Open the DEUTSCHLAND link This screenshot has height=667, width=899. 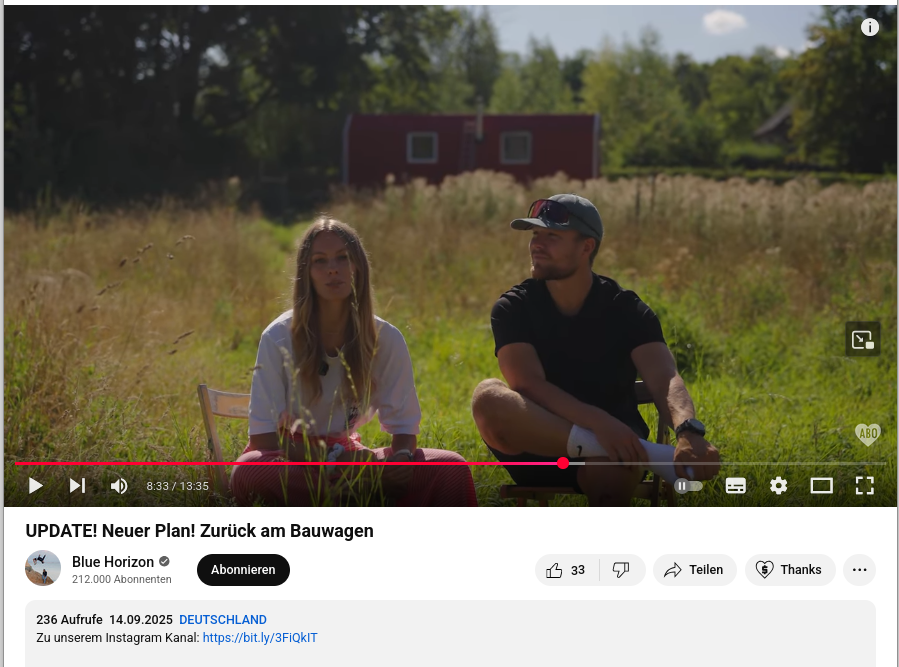pos(222,620)
